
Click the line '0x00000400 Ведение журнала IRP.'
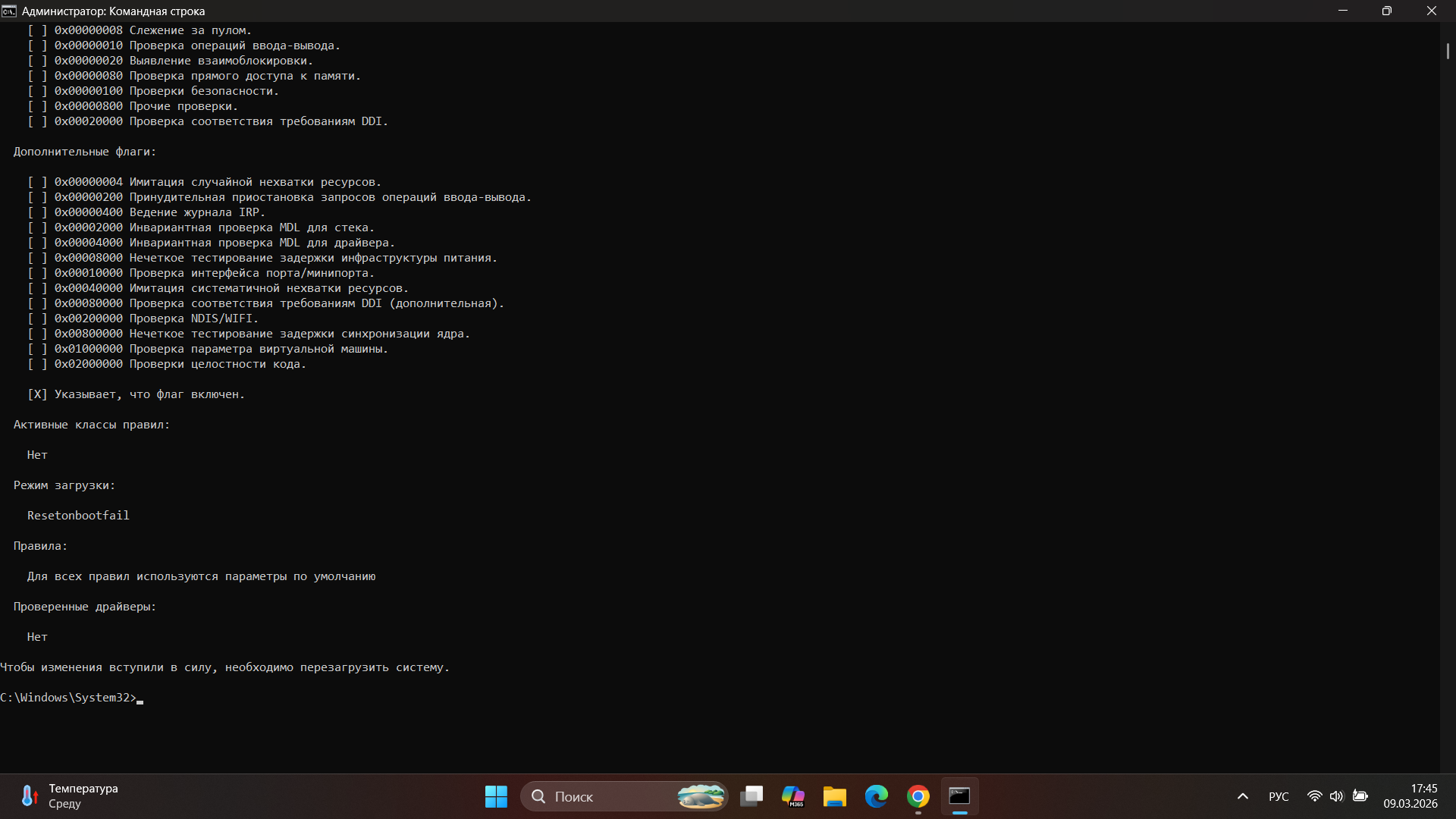tap(160, 212)
